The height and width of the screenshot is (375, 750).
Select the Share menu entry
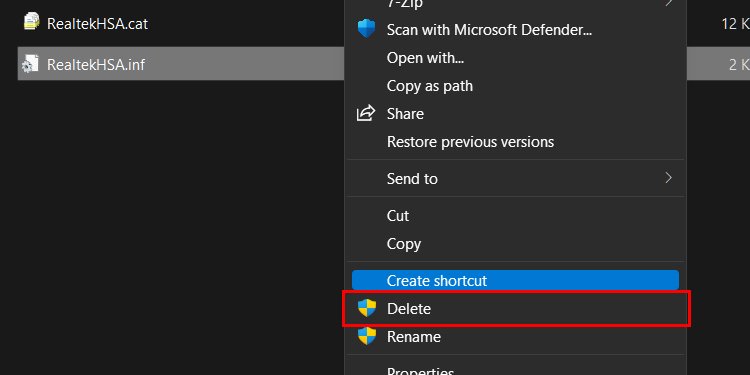pyautogui.click(x=516, y=114)
